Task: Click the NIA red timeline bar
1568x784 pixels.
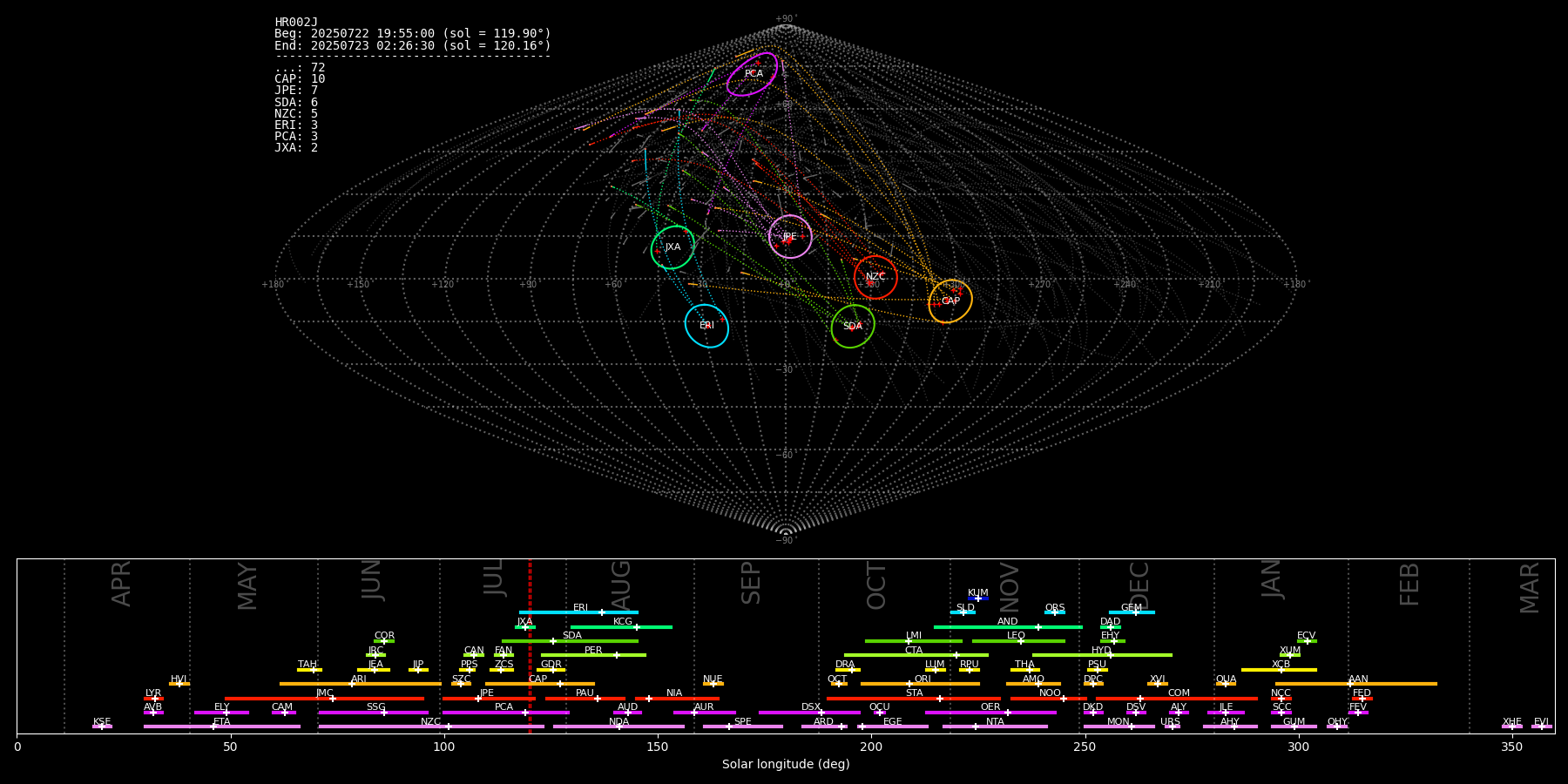Action: coord(677,698)
